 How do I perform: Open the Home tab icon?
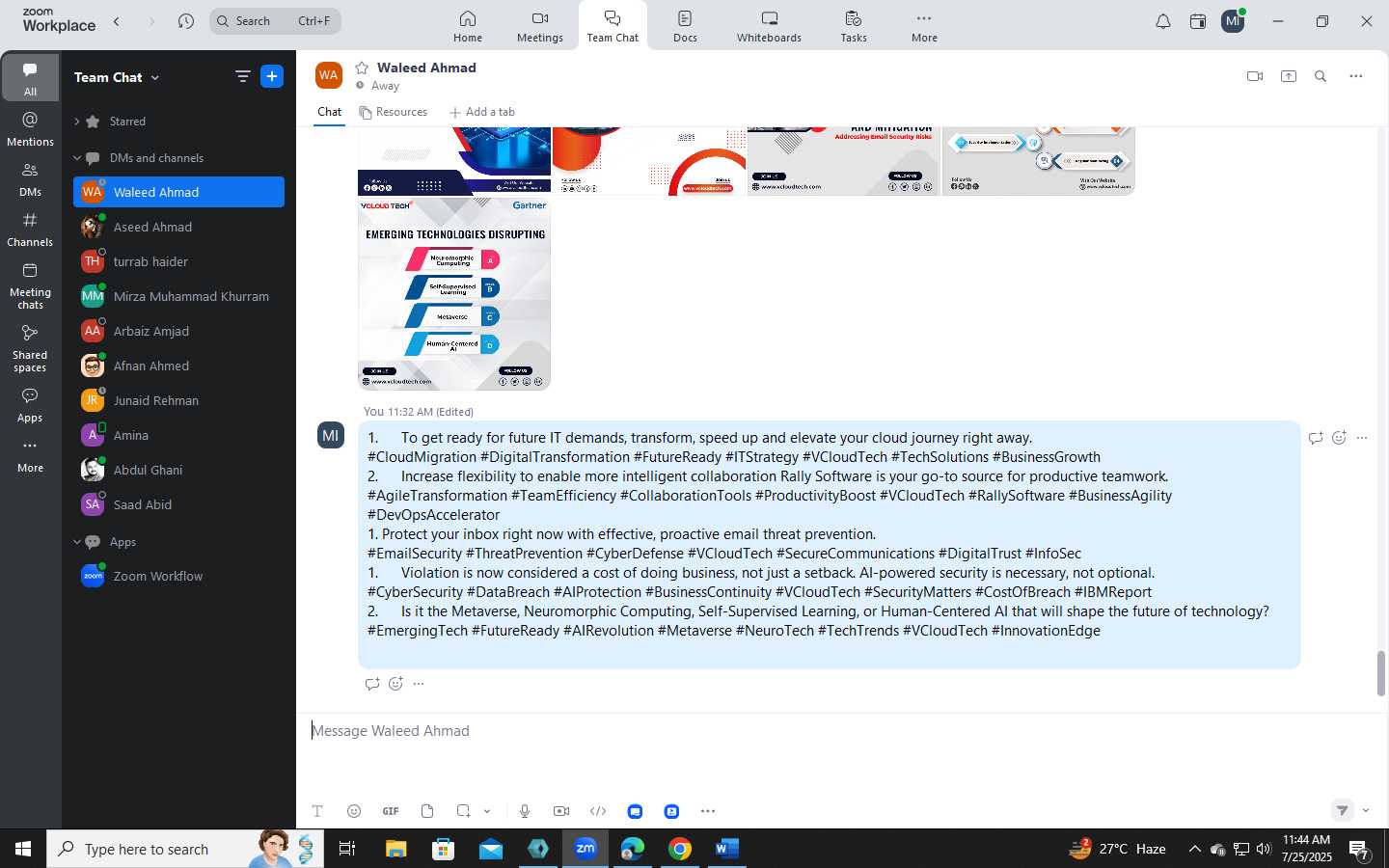467,26
